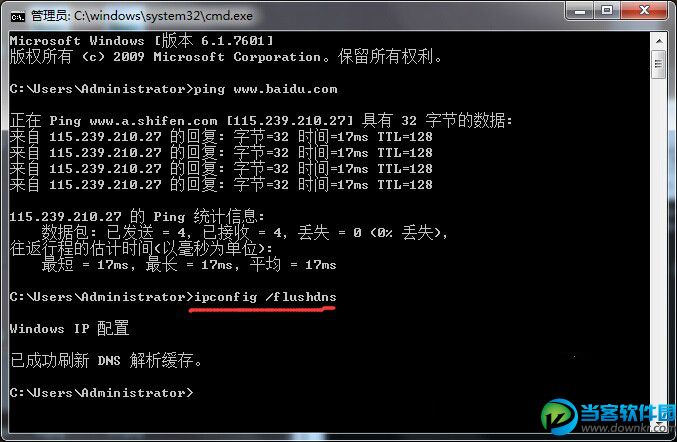Click the Windows IP 配置 output line
Image resolution: width=677 pixels, height=442 pixels.
(x=70, y=328)
